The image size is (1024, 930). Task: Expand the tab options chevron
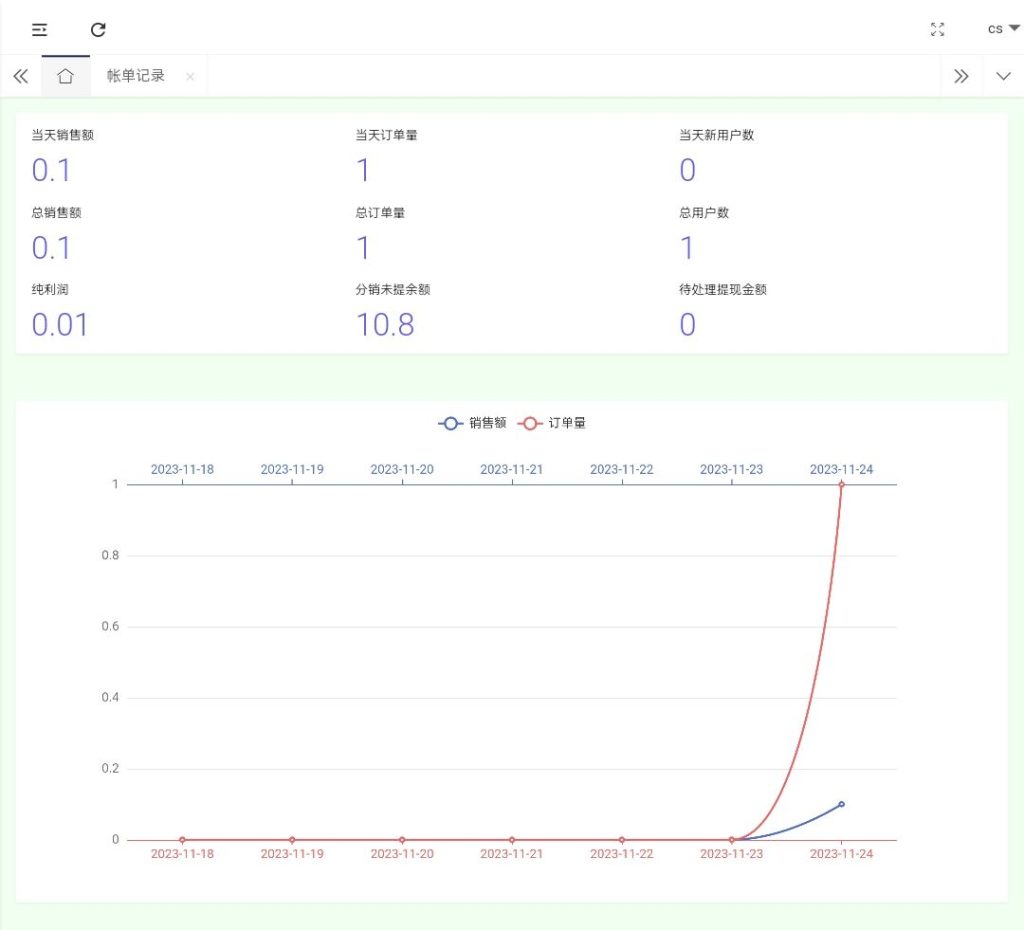[1003, 76]
